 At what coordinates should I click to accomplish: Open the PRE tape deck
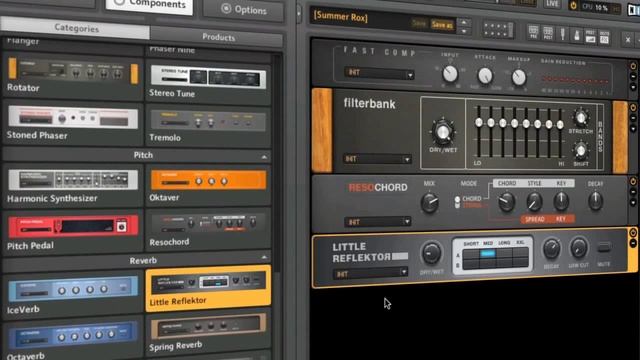tap(533, 32)
